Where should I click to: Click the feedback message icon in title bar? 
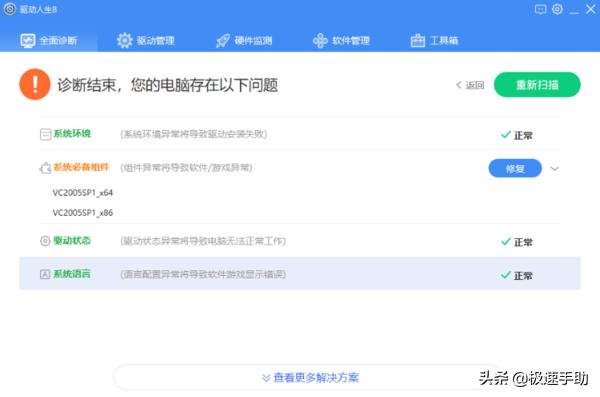(540, 9)
